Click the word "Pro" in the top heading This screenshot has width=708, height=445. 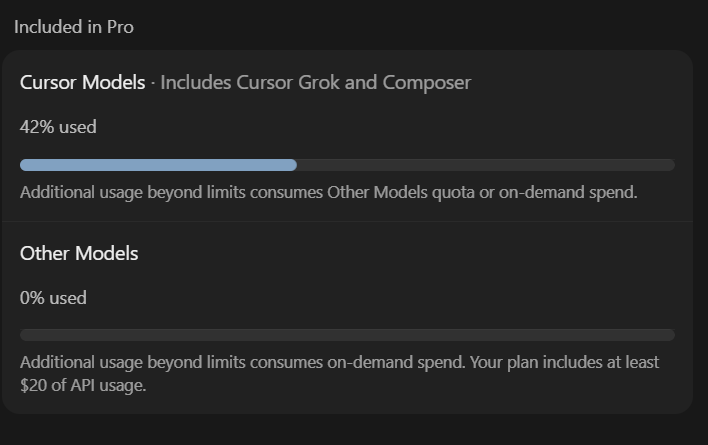coord(120,27)
